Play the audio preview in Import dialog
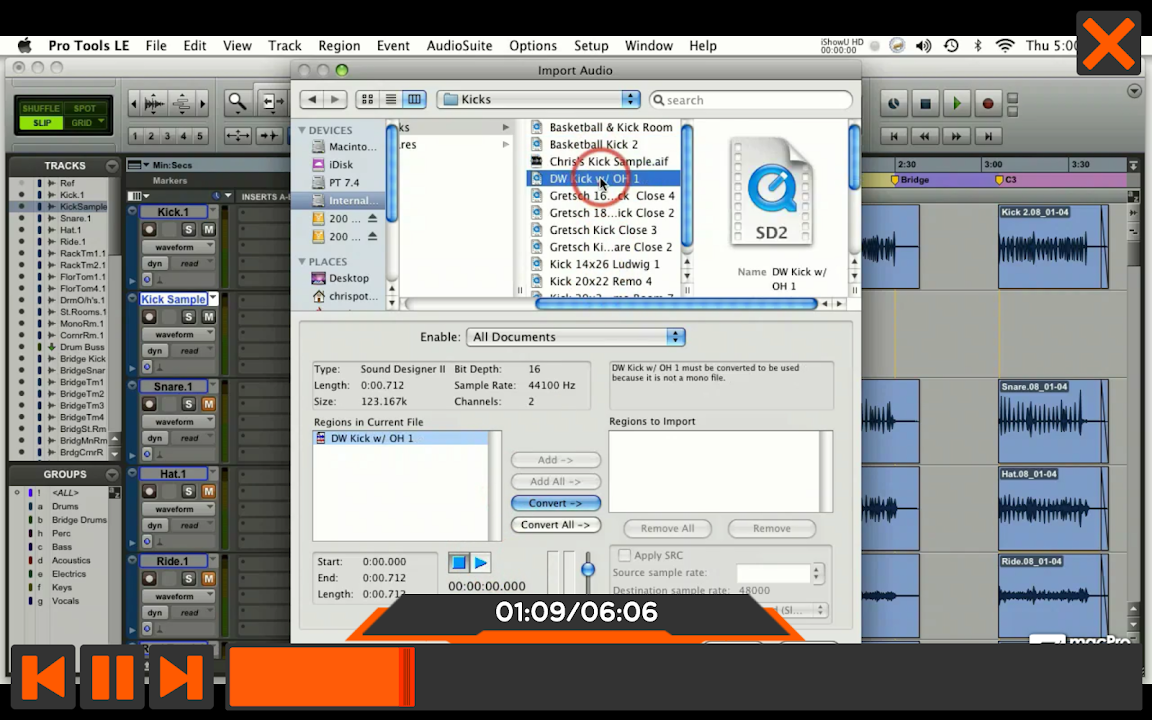This screenshot has height=720, width=1152. pyautogui.click(x=481, y=563)
